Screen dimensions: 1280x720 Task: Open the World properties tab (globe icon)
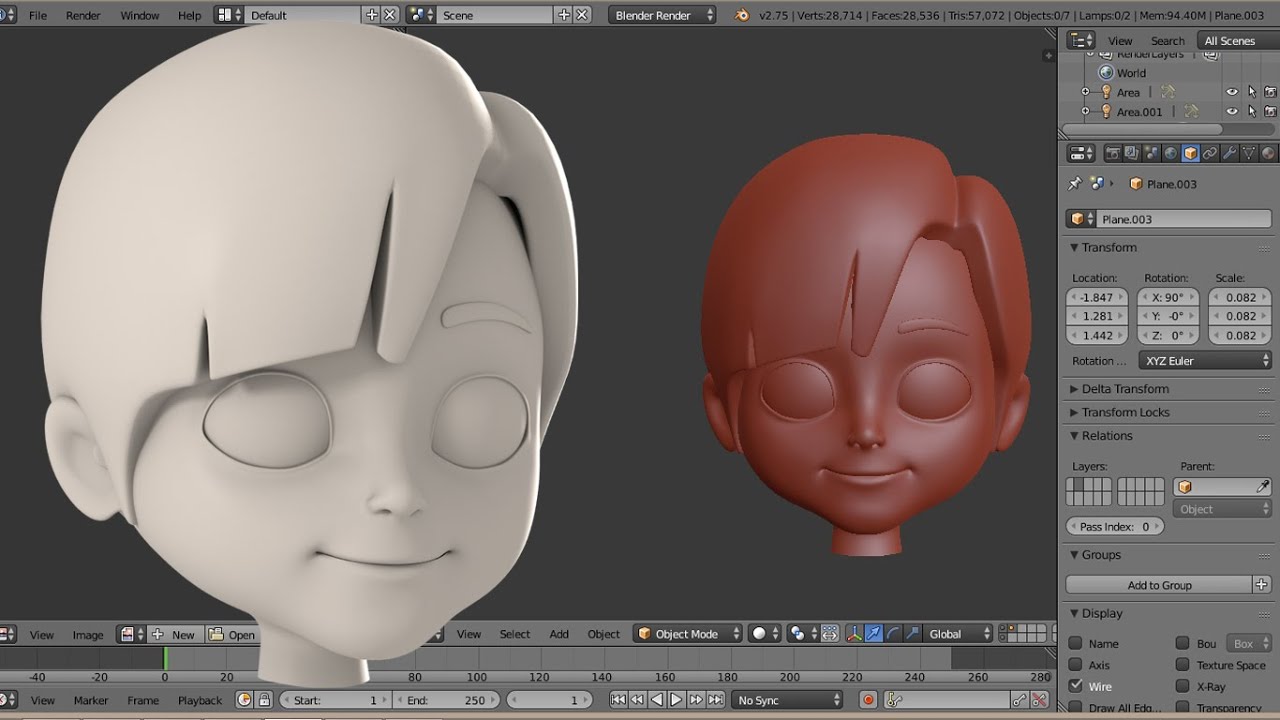pyautogui.click(x=1170, y=153)
